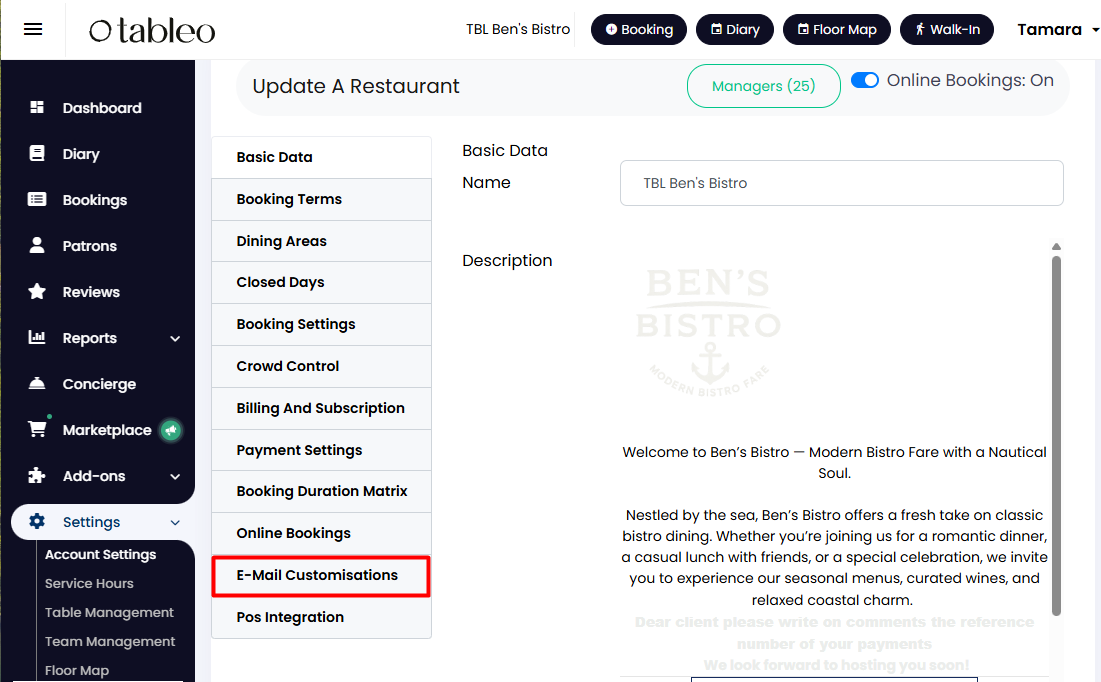Open the Online Bookings tab
The width and height of the screenshot is (1101, 682).
(x=322, y=533)
